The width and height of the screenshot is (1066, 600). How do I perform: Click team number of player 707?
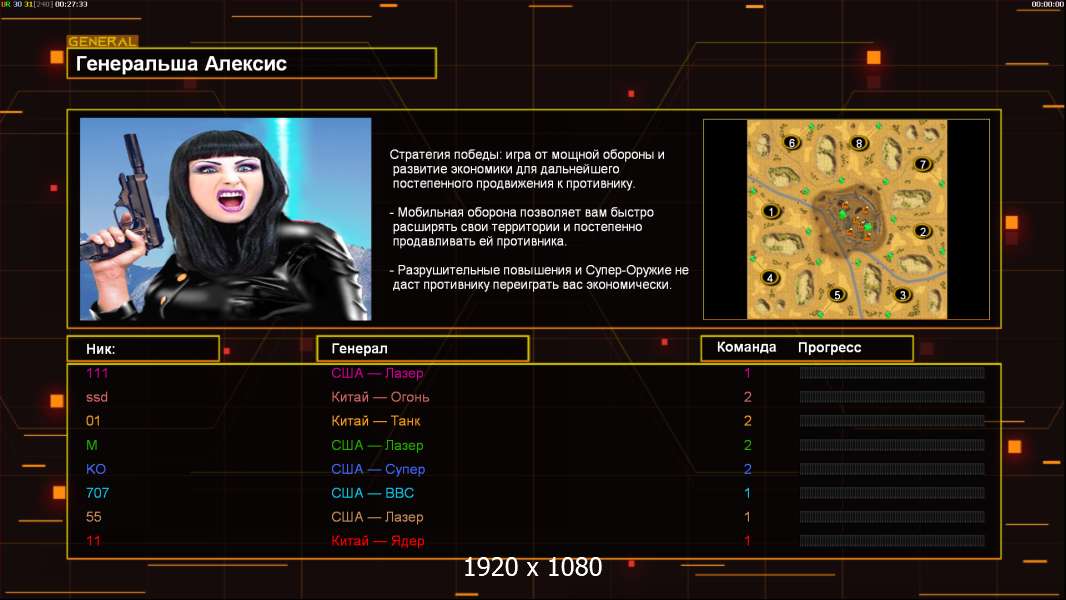pyautogui.click(x=747, y=493)
